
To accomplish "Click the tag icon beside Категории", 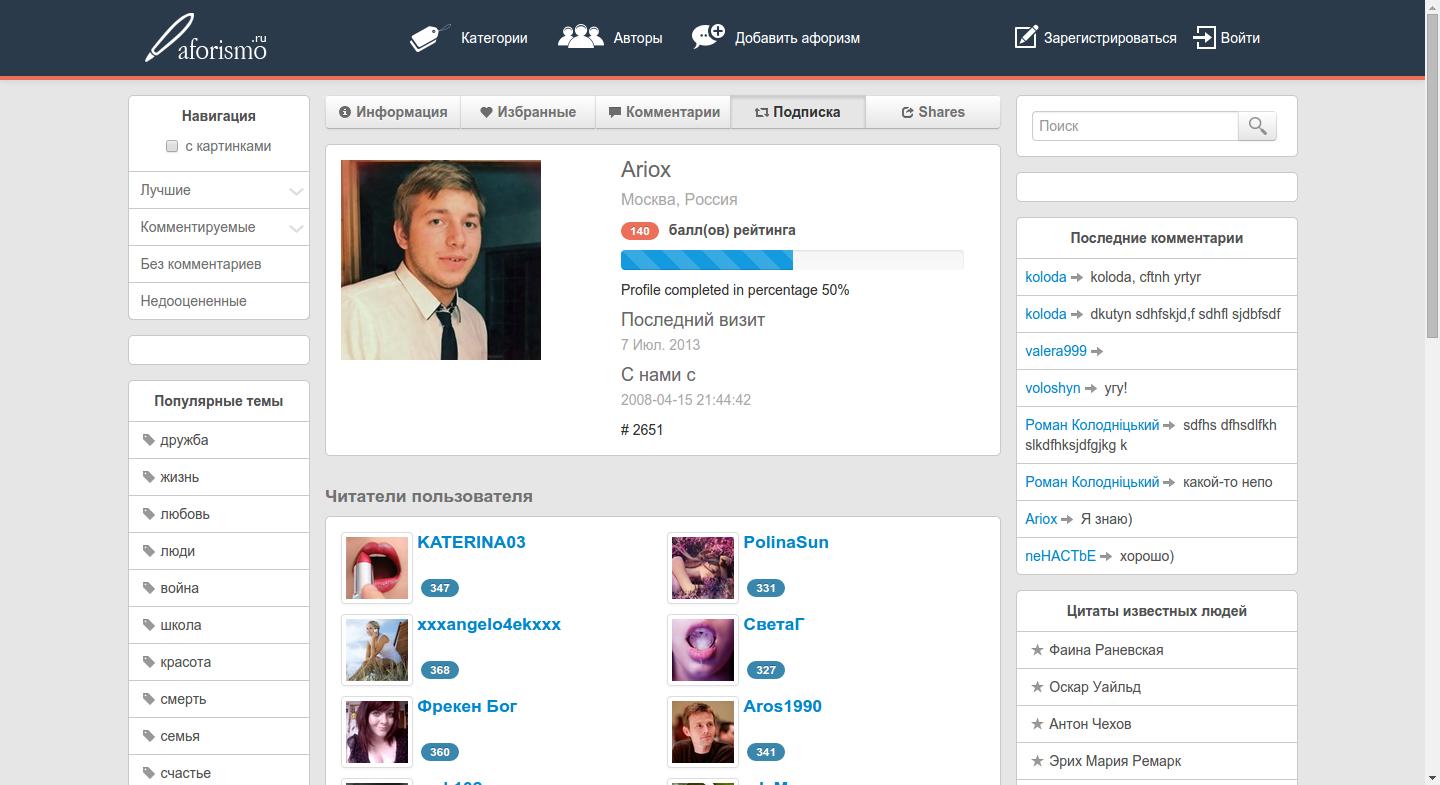I will pos(430,38).
